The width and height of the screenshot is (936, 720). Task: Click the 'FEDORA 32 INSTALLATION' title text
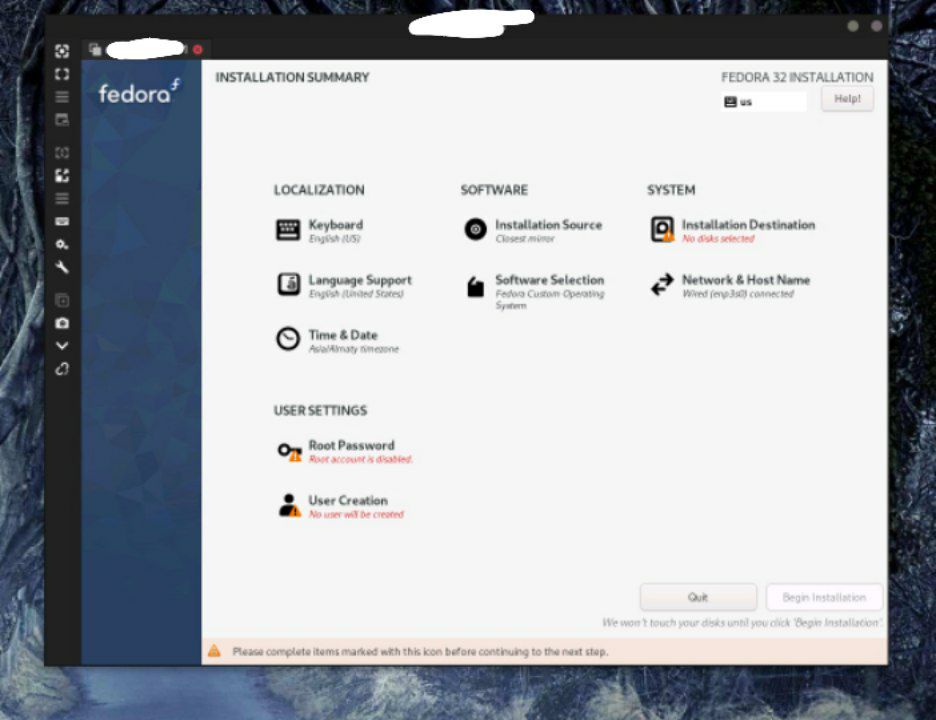(797, 78)
